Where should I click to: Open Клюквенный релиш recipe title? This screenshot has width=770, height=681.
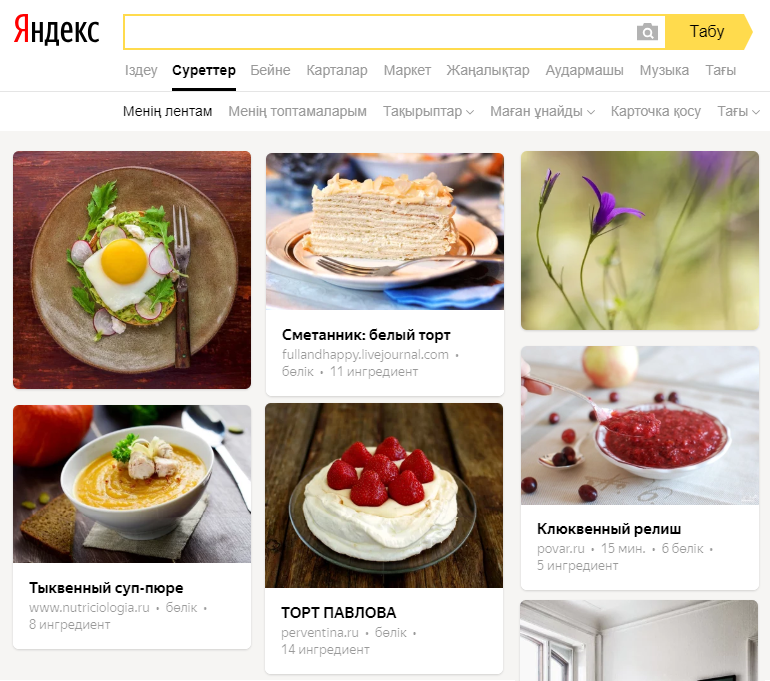[x=609, y=529]
